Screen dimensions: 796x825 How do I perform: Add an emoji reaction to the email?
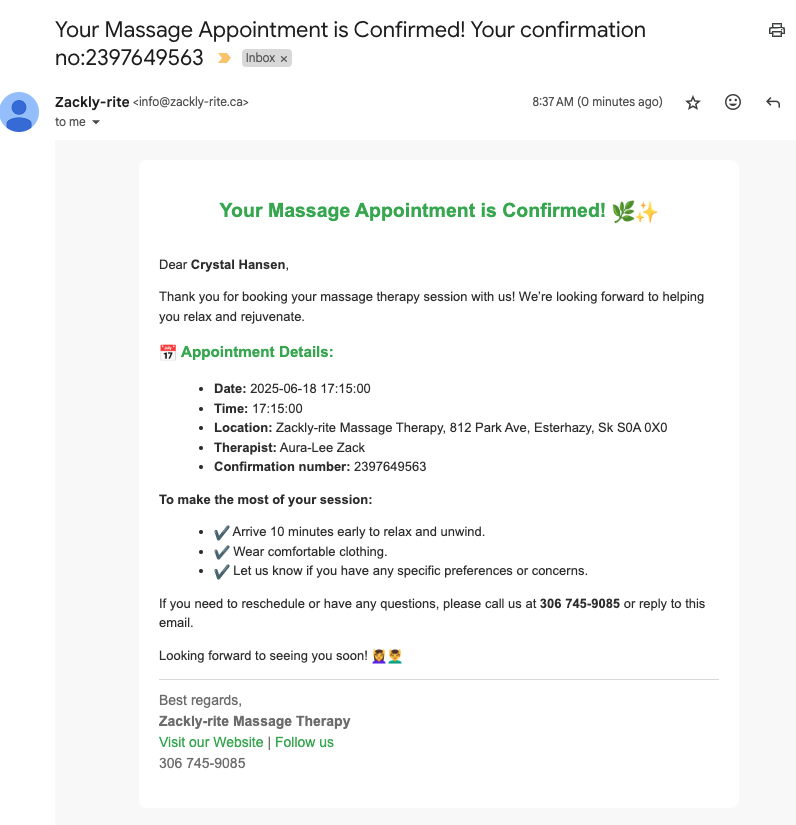click(x=733, y=102)
